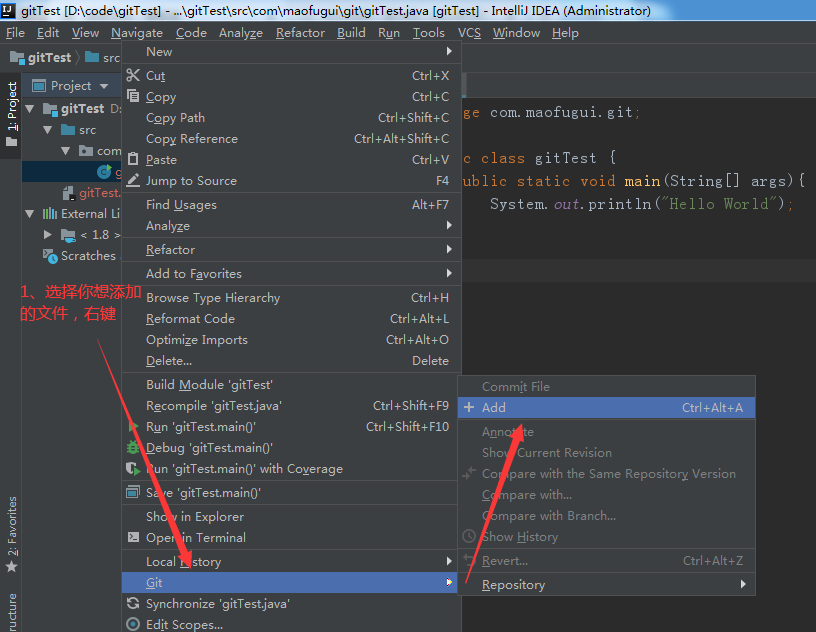The height and width of the screenshot is (632, 816).
Task: Click Build Module 'gitTest' entry
Action: click(x=291, y=384)
